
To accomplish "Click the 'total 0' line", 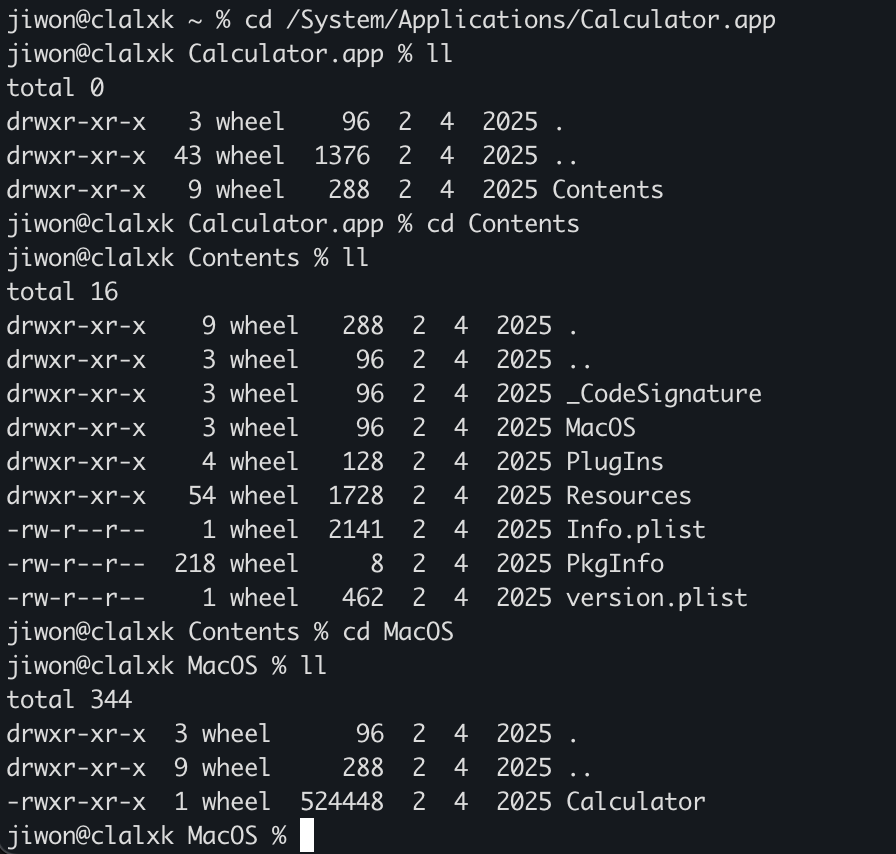I will point(55,87).
